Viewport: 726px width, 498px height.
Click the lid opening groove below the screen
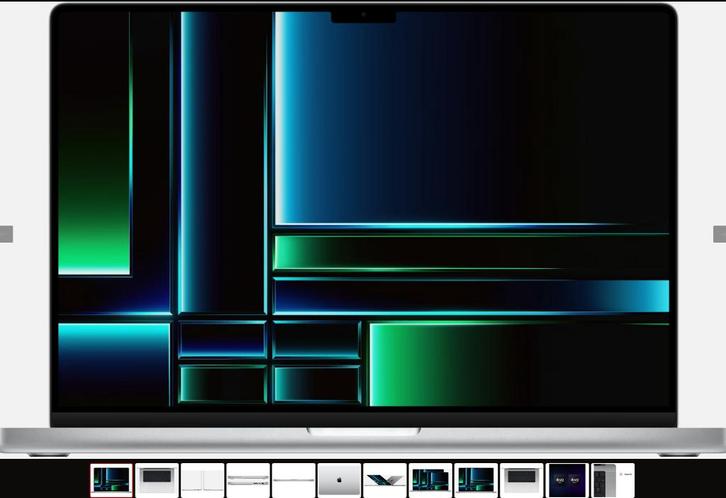(363, 431)
